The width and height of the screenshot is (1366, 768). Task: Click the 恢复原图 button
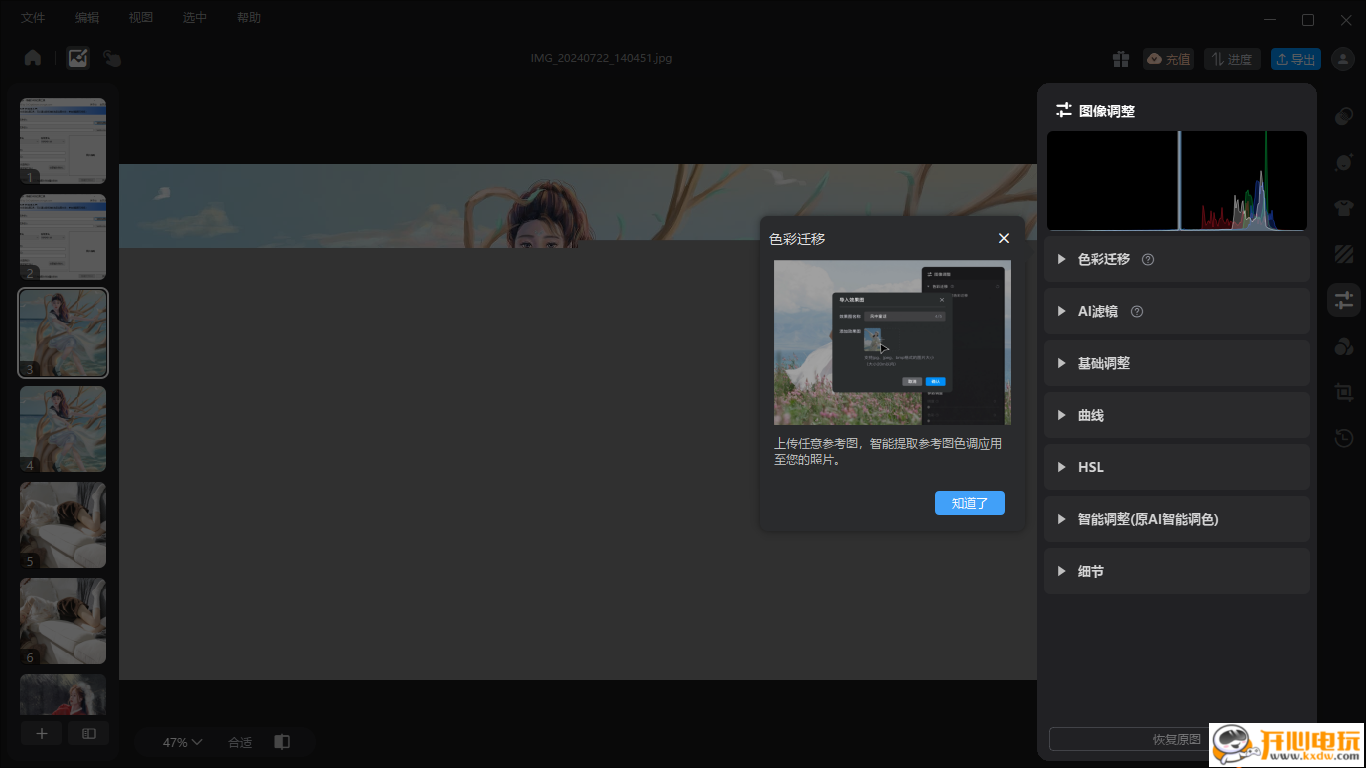pyautogui.click(x=1176, y=738)
